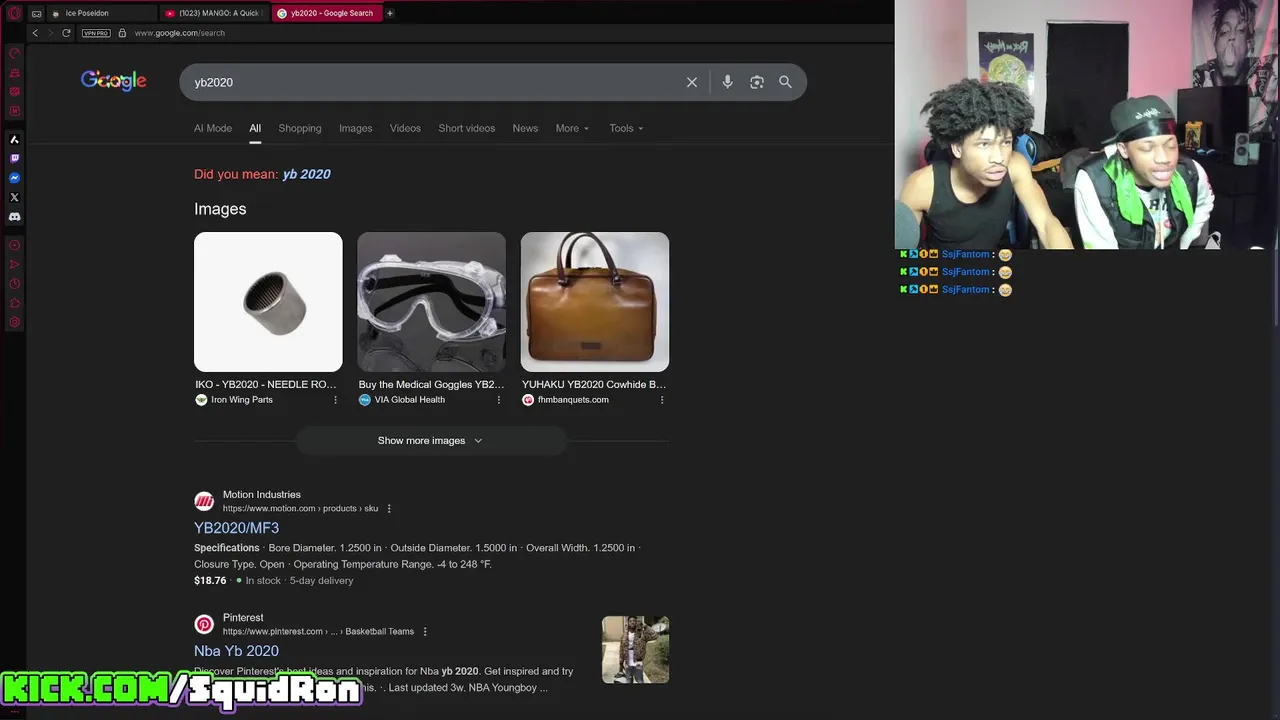Screen dimensions: 1280x720
Task: Open Buy the Medical Goggles YB2... caption
Action: click(431, 384)
